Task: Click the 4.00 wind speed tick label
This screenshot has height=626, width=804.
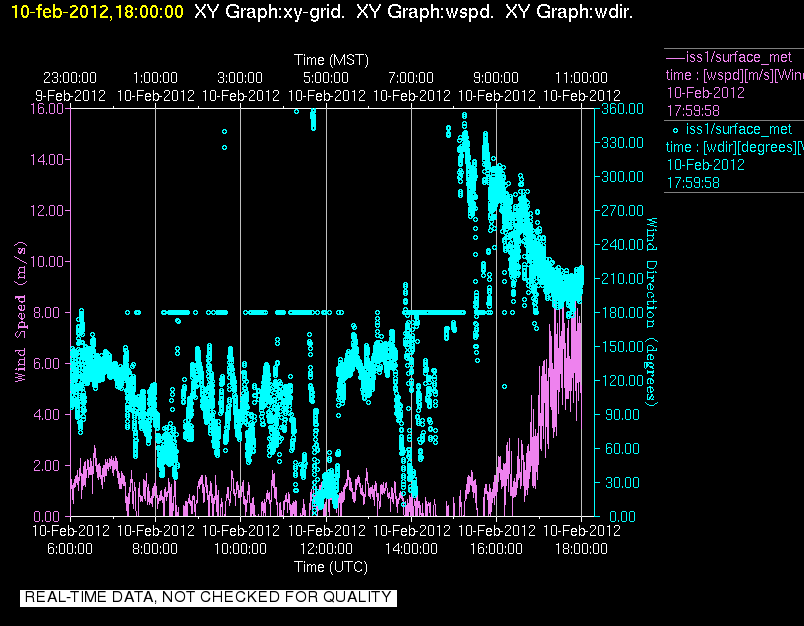Action: click(50, 414)
